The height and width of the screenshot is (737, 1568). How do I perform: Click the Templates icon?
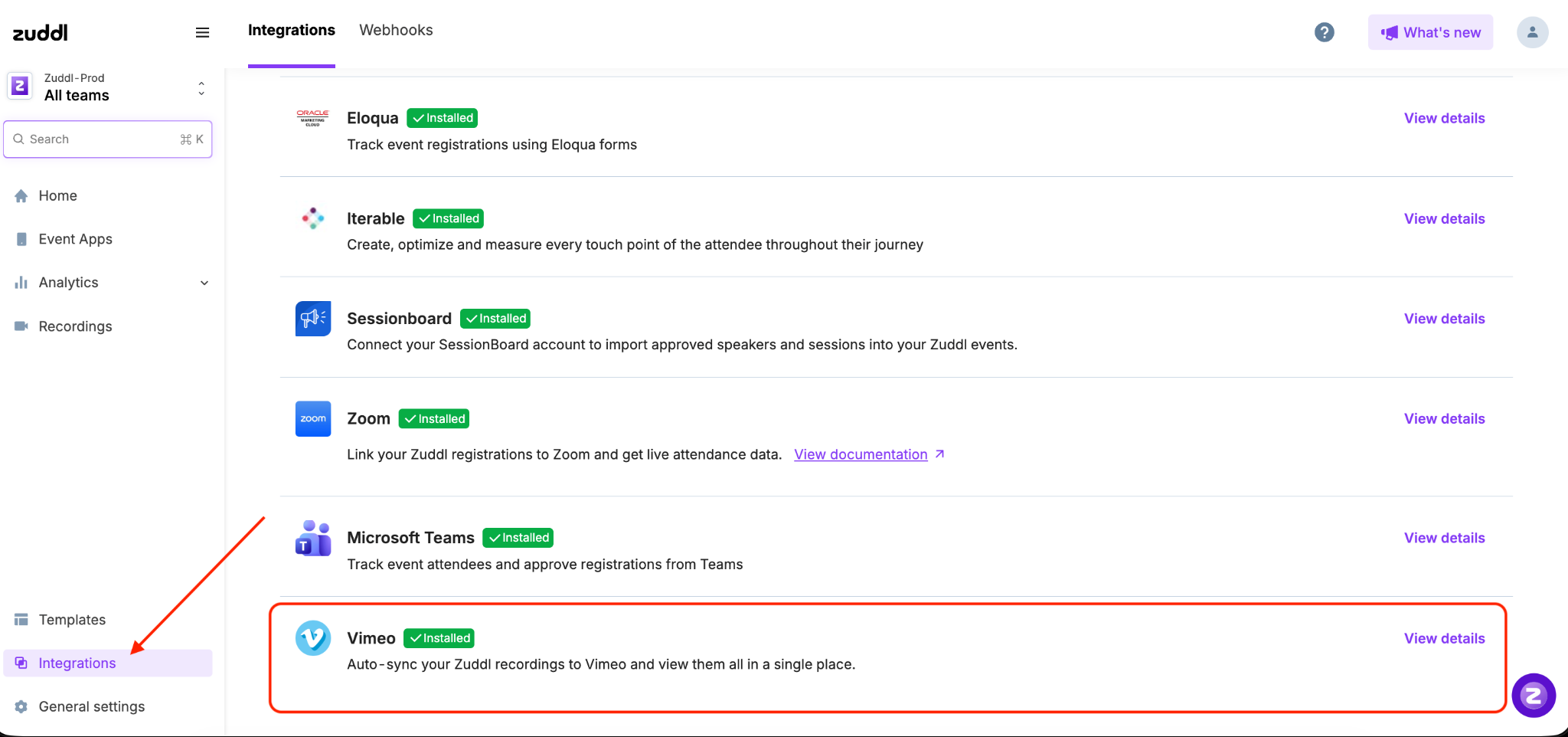click(x=21, y=620)
